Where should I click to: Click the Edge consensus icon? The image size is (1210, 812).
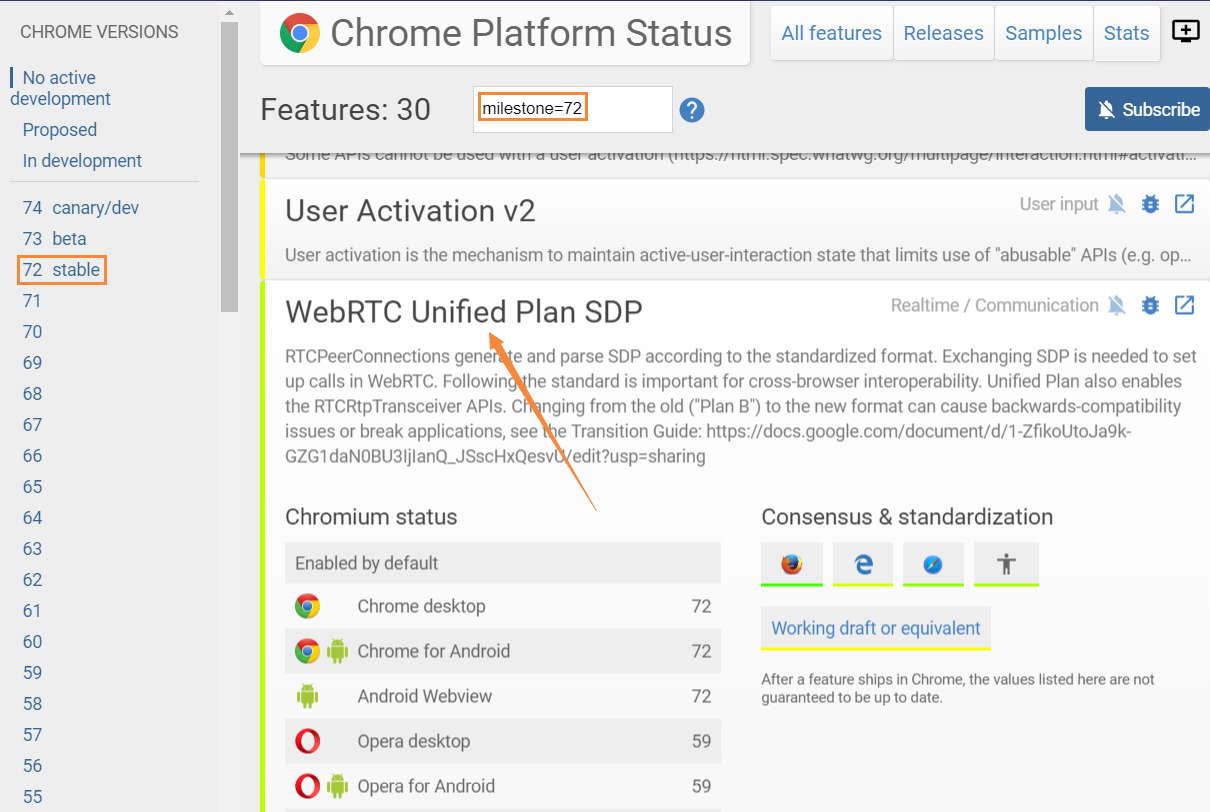(x=862, y=564)
